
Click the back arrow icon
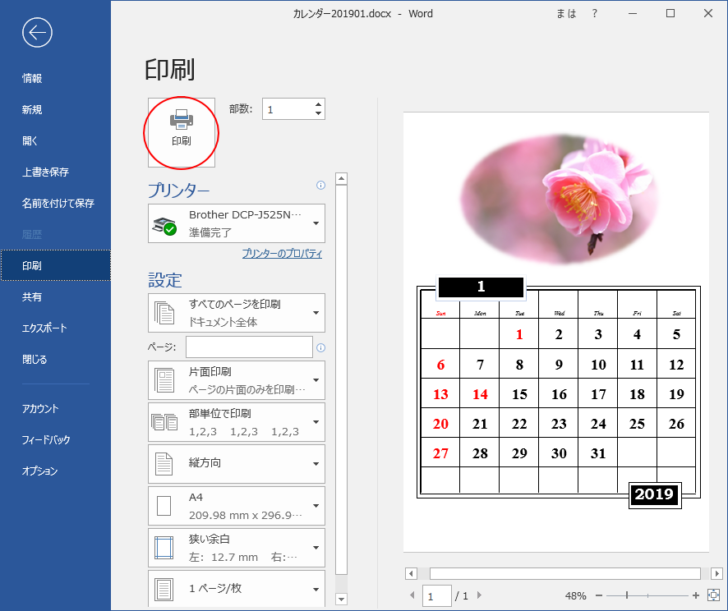(x=37, y=33)
